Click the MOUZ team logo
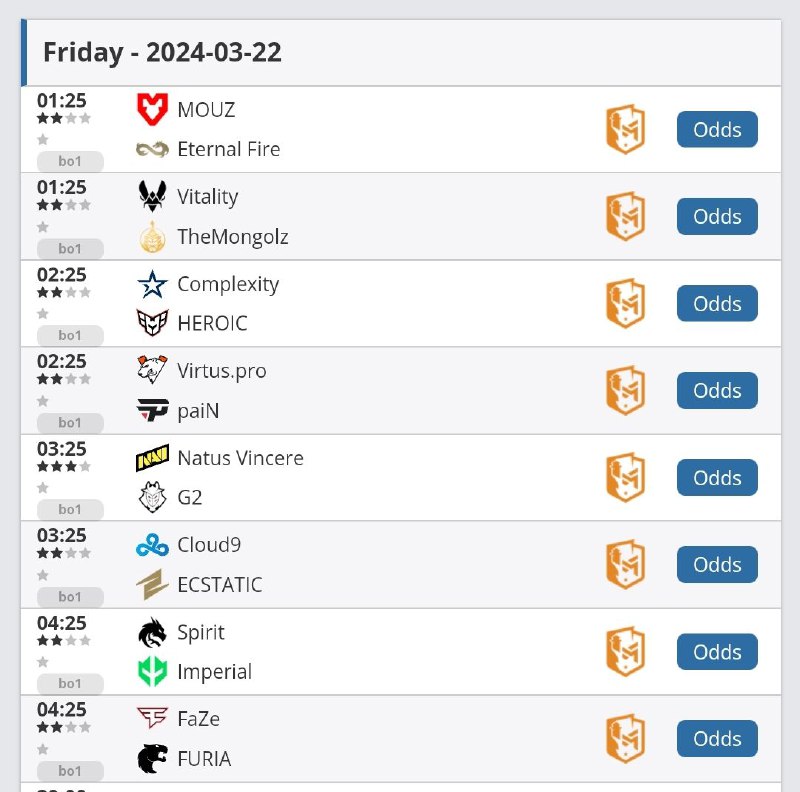This screenshot has width=800, height=792. pos(152,110)
